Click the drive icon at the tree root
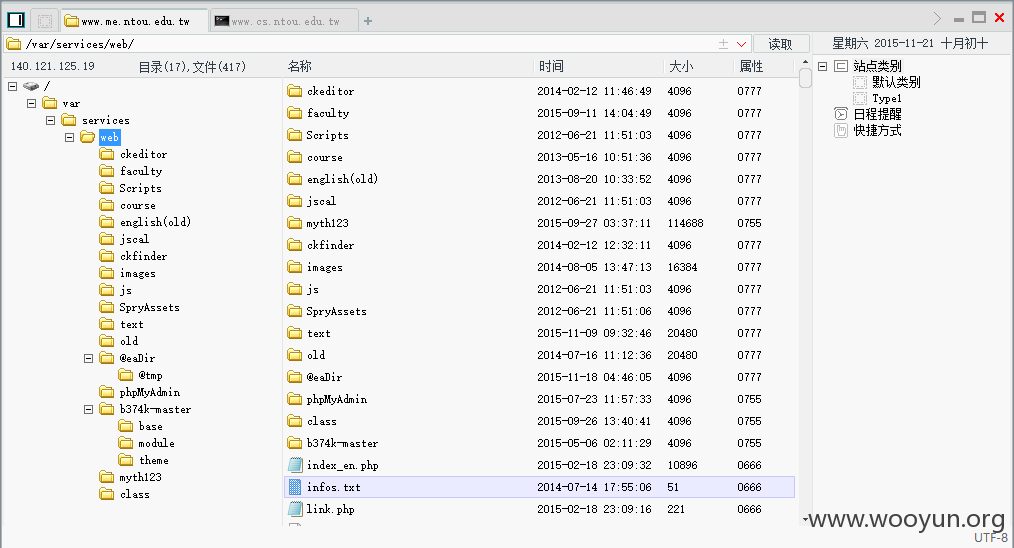The height and width of the screenshot is (548, 1014). click(31, 86)
